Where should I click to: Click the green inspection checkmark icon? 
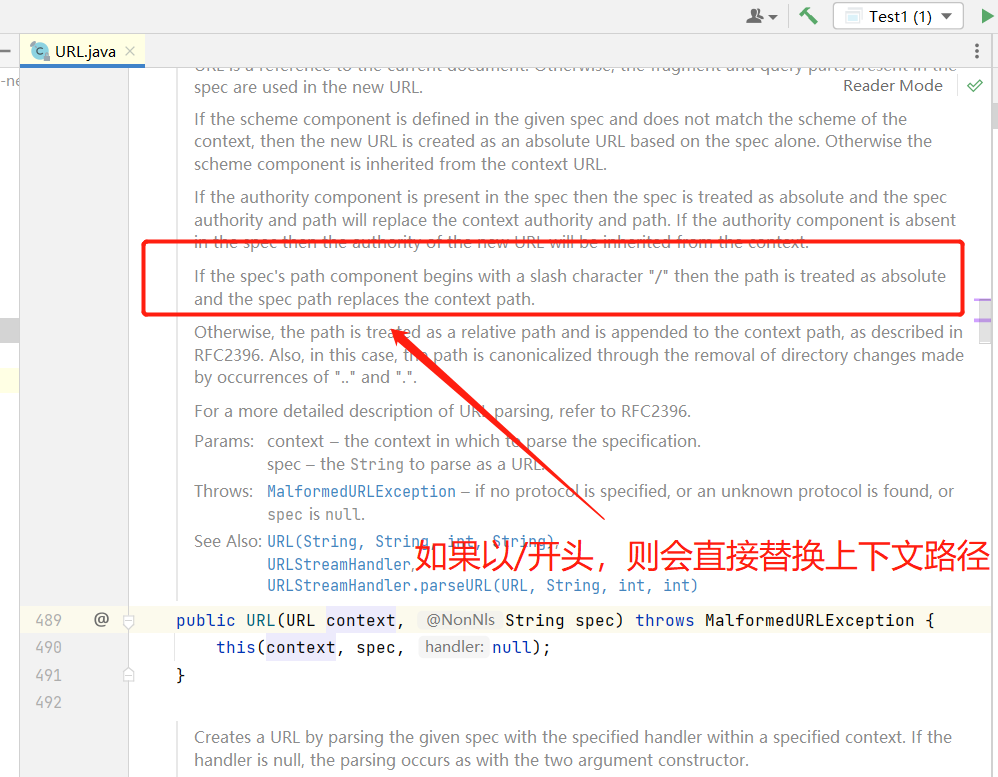pos(974,86)
